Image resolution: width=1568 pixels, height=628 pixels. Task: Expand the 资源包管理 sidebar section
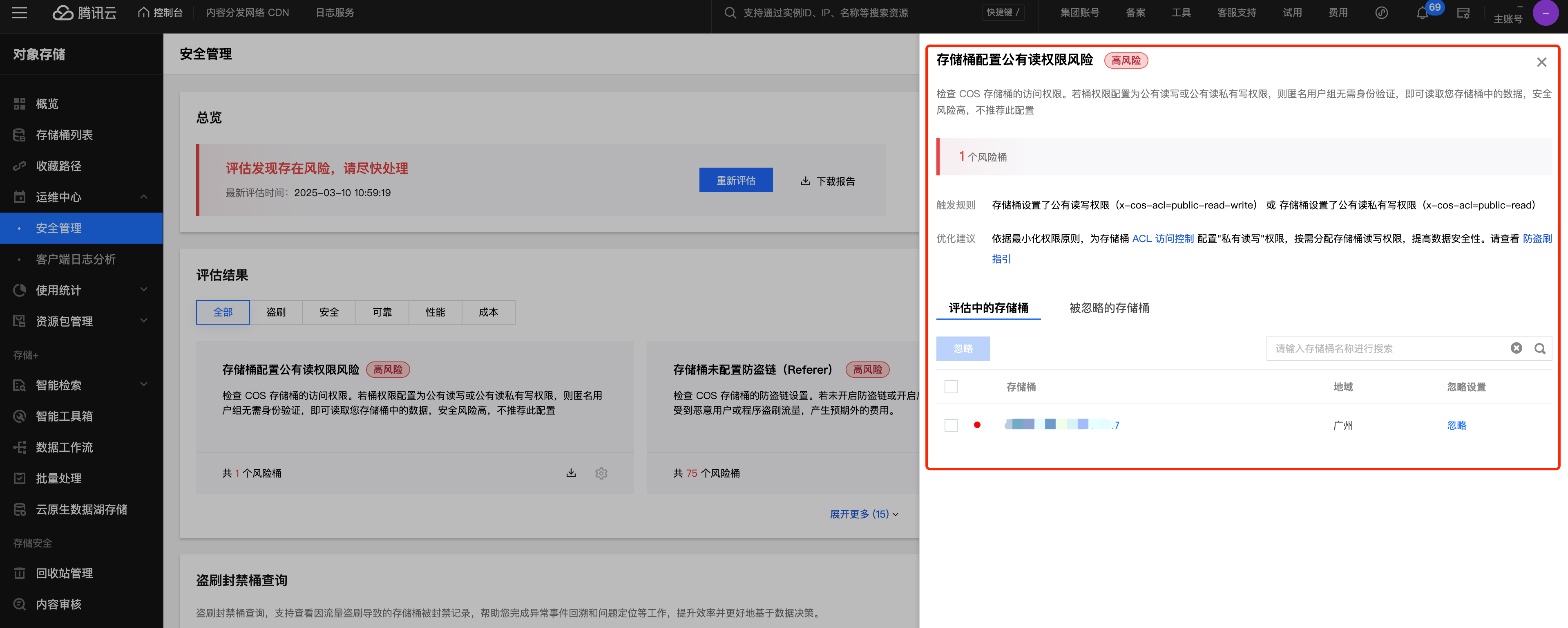[144, 321]
